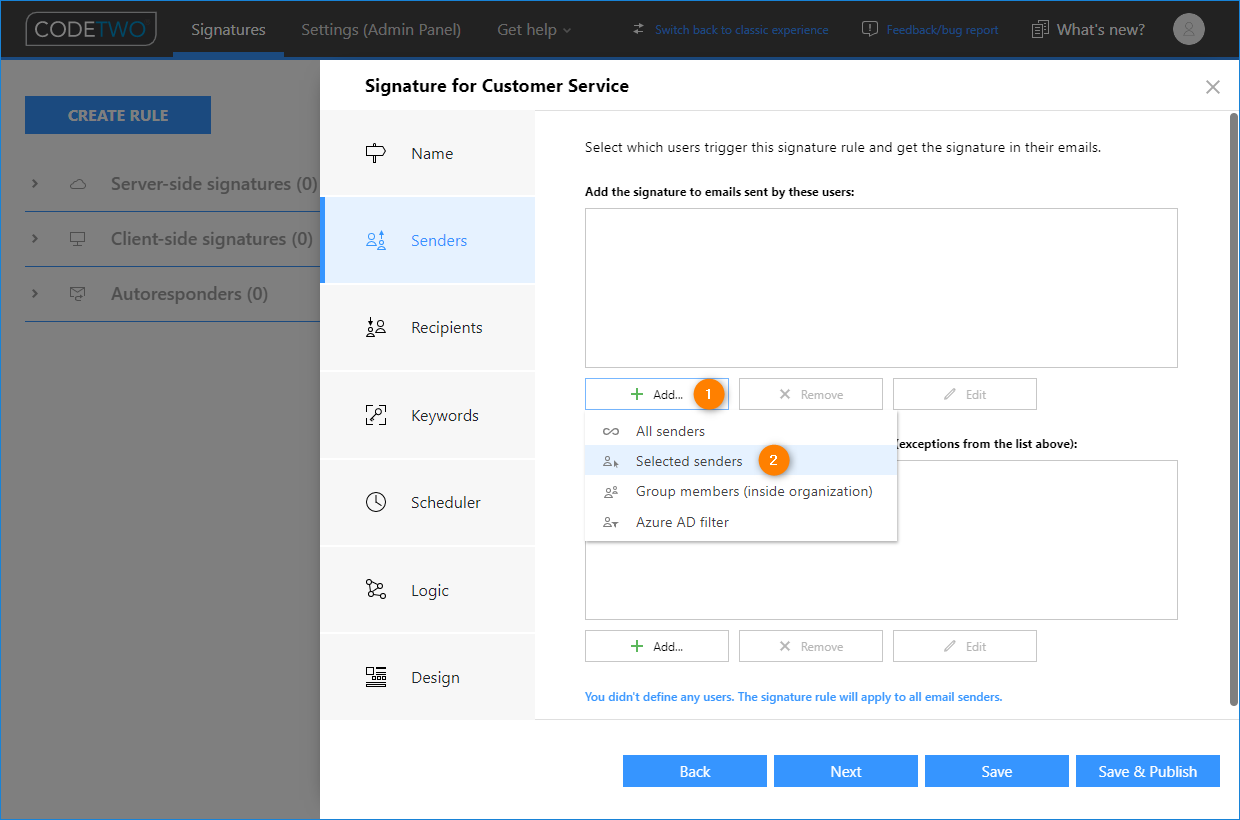Click the Design layout icon
This screenshot has width=1240, height=820.
376,677
